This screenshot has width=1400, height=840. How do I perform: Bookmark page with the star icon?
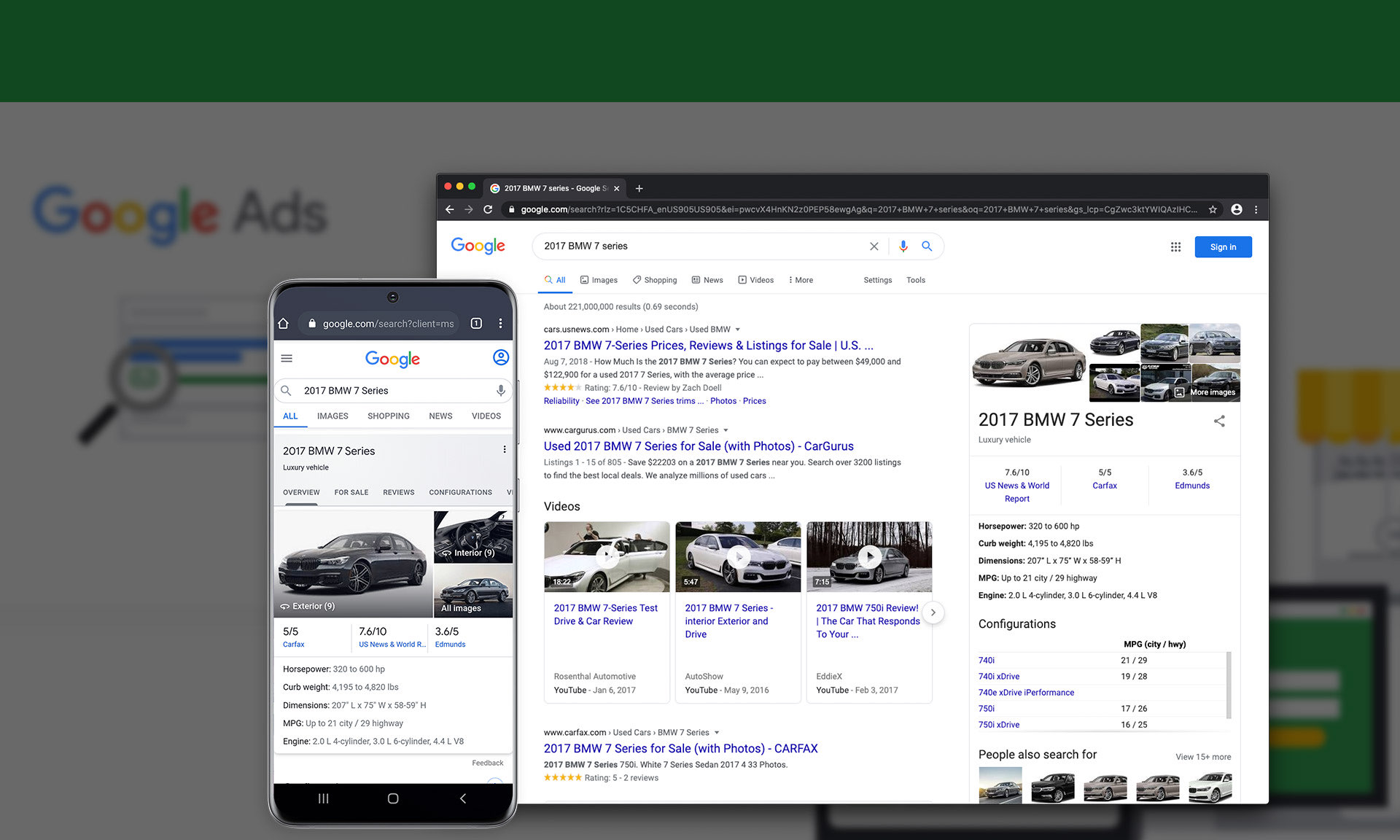click(x=1213, y=209)
